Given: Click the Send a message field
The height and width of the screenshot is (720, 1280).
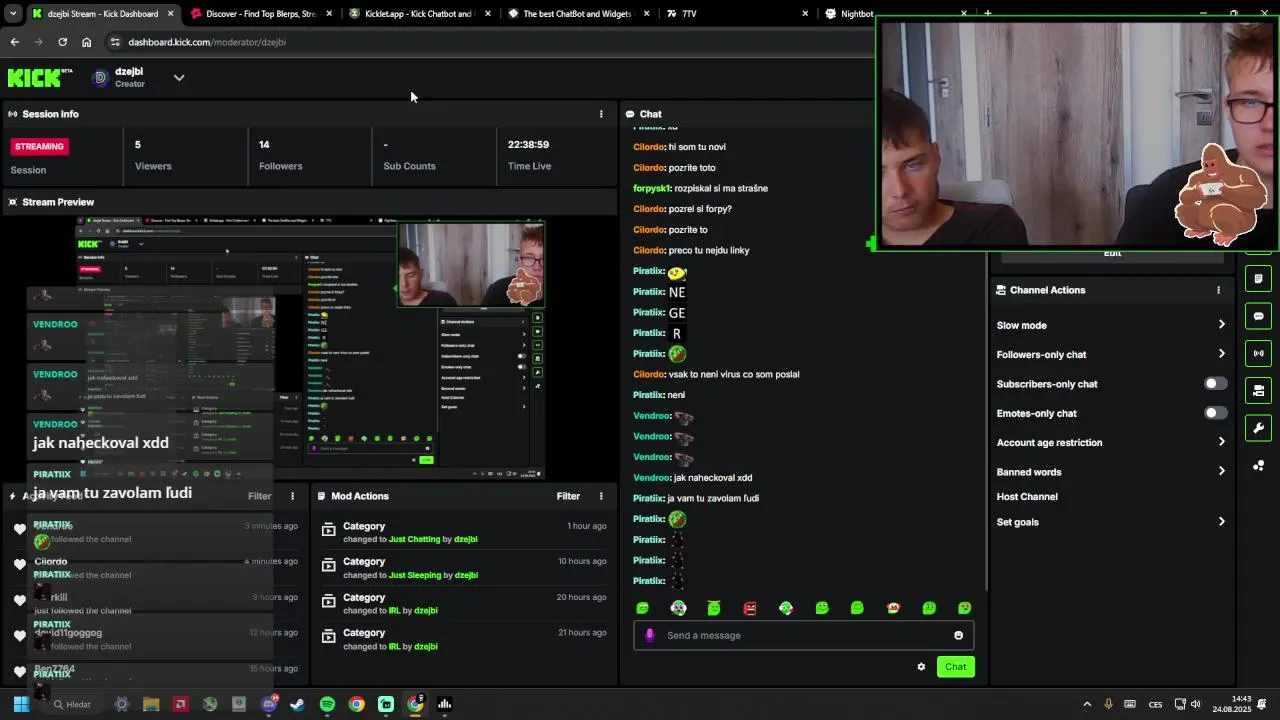Looking at the screenshot, I should pos(803,635).
